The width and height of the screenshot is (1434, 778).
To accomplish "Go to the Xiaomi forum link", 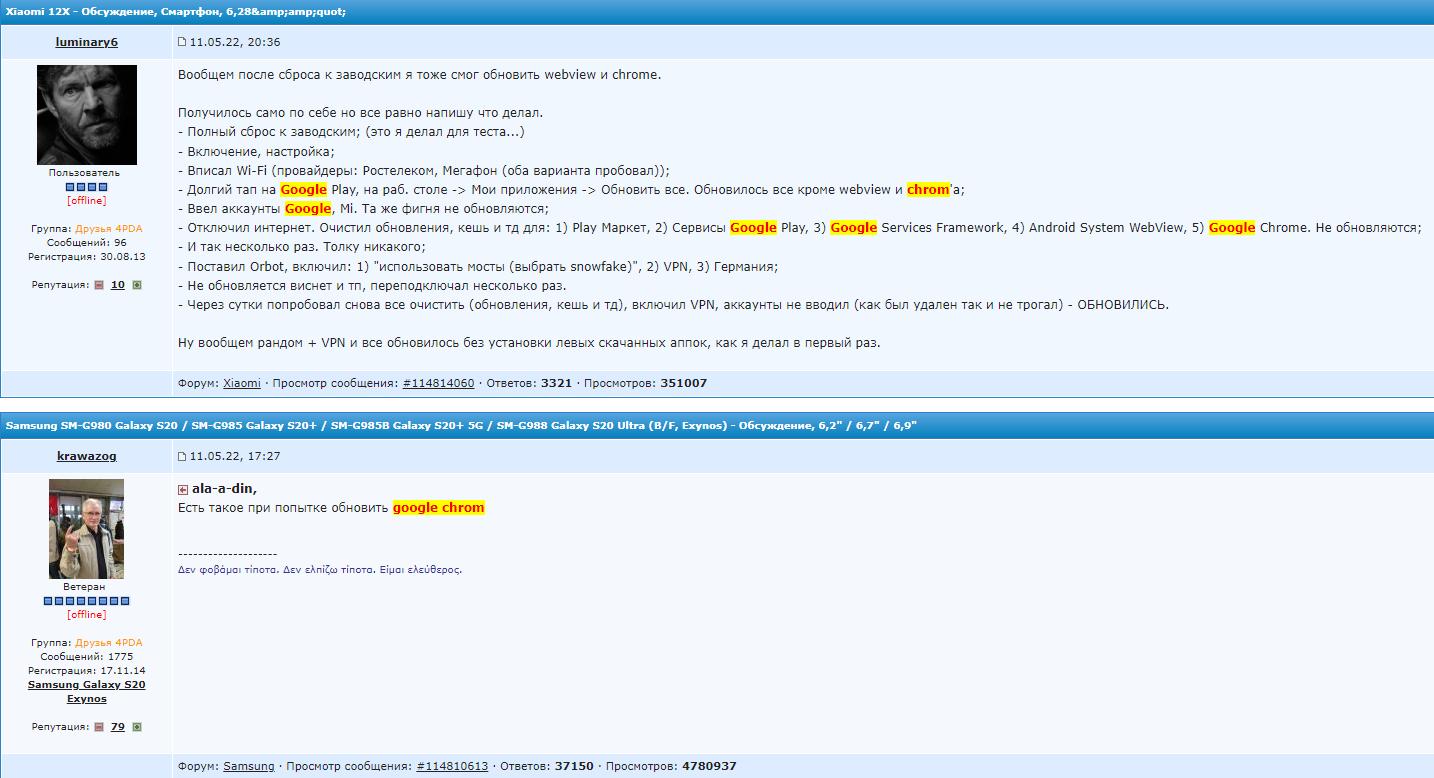I will (242, 383).
